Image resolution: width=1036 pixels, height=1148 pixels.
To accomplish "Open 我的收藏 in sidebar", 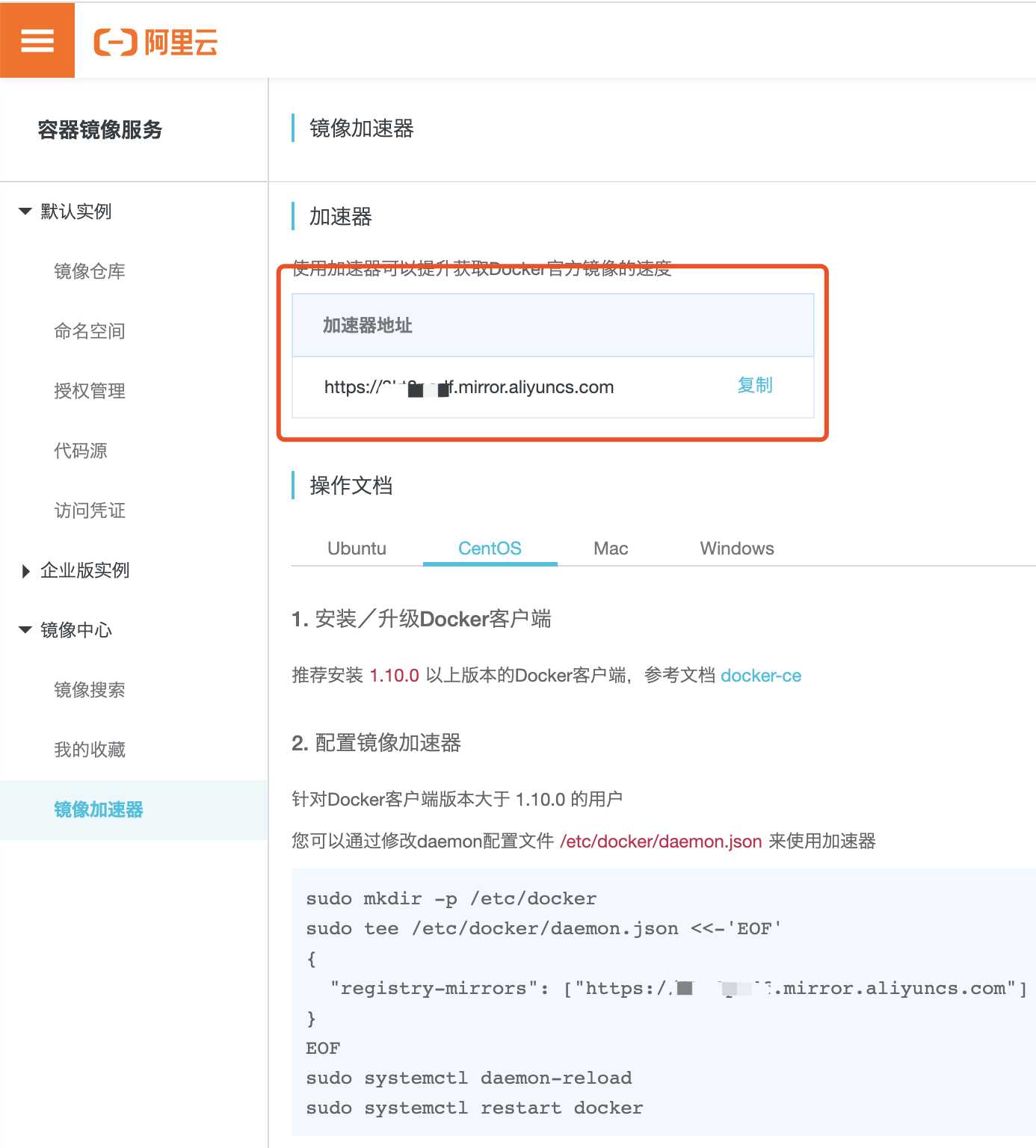I will 90,750.
